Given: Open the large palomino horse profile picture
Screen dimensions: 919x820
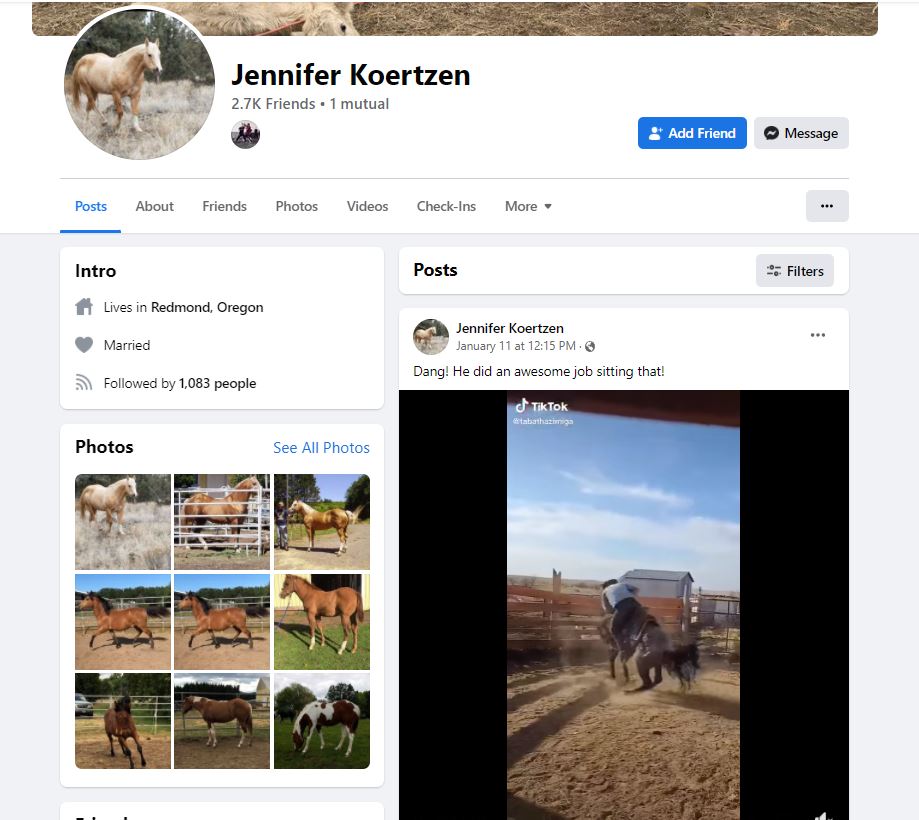Looking at the screenshot, I should 139,84.
